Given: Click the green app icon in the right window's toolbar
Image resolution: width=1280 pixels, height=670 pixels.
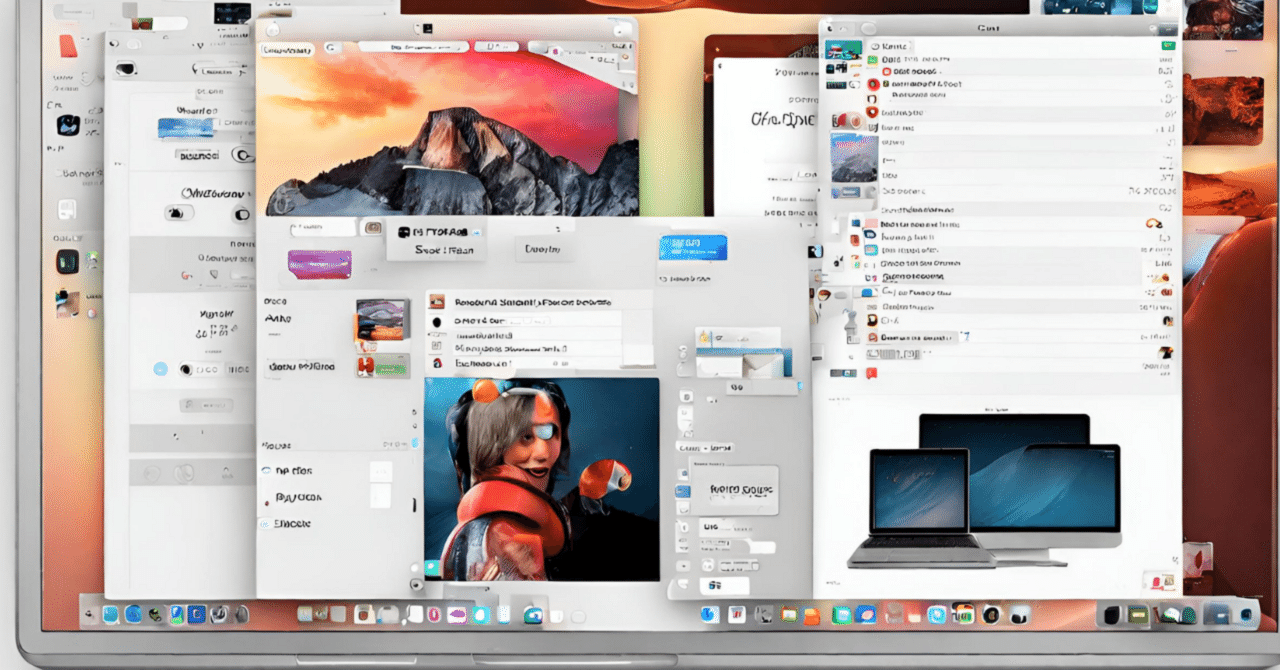Looking at the screenshot, I should [1170, 45].
